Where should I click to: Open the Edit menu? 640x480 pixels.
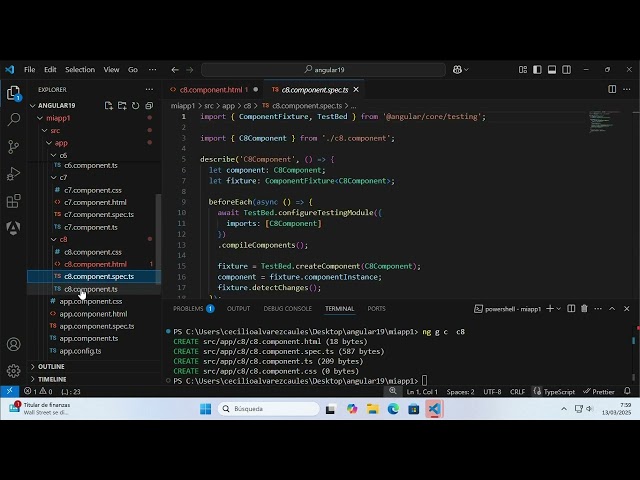(50, 70)
